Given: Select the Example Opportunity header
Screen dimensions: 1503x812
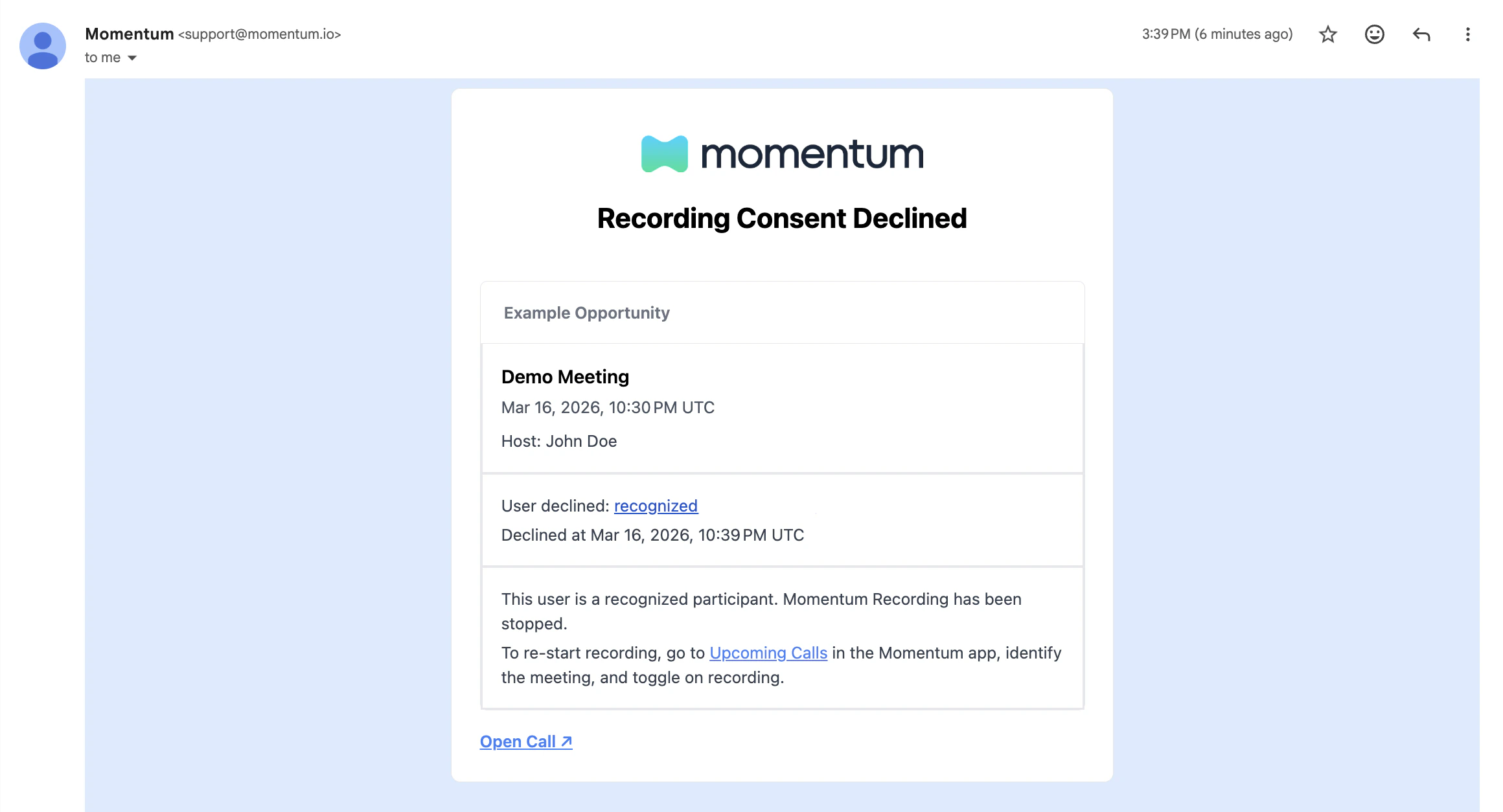Looking at the screenshot, I should (x=586, y=313).
